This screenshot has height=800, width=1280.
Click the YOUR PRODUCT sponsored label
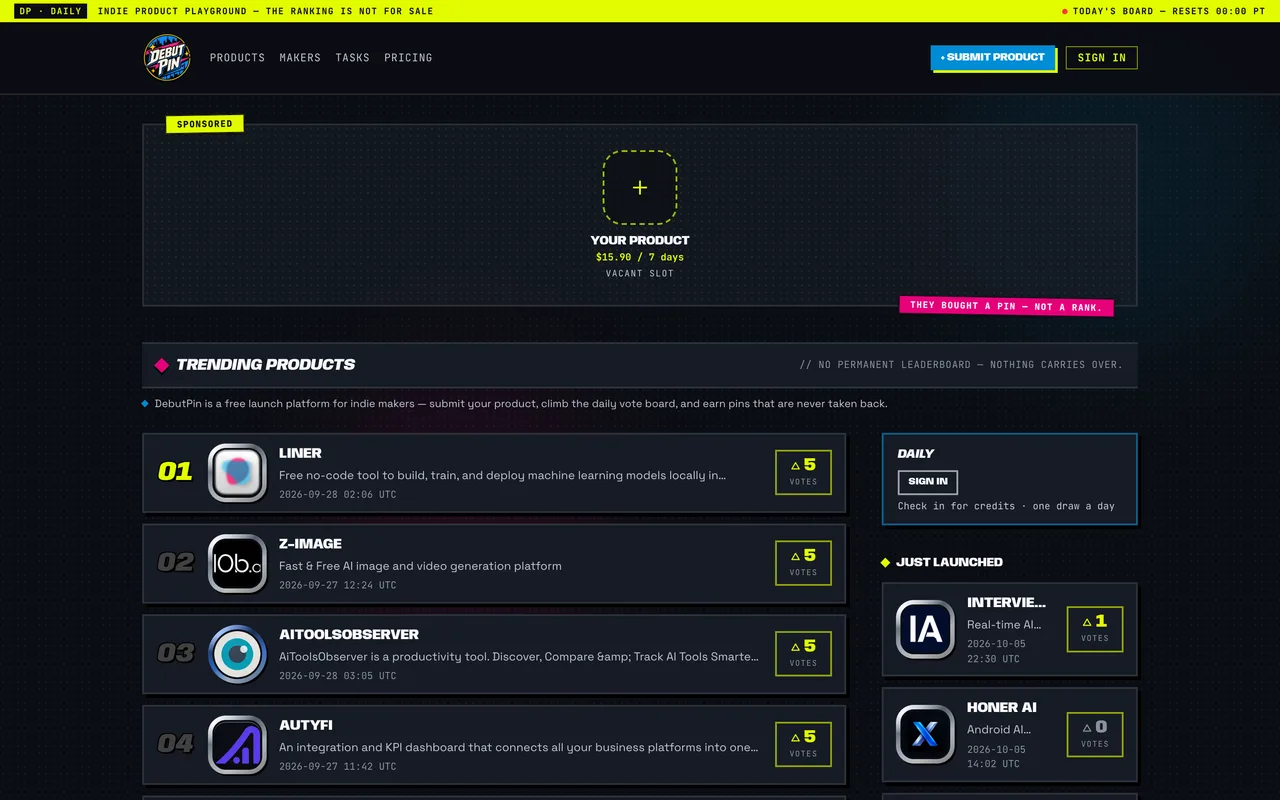640,240
